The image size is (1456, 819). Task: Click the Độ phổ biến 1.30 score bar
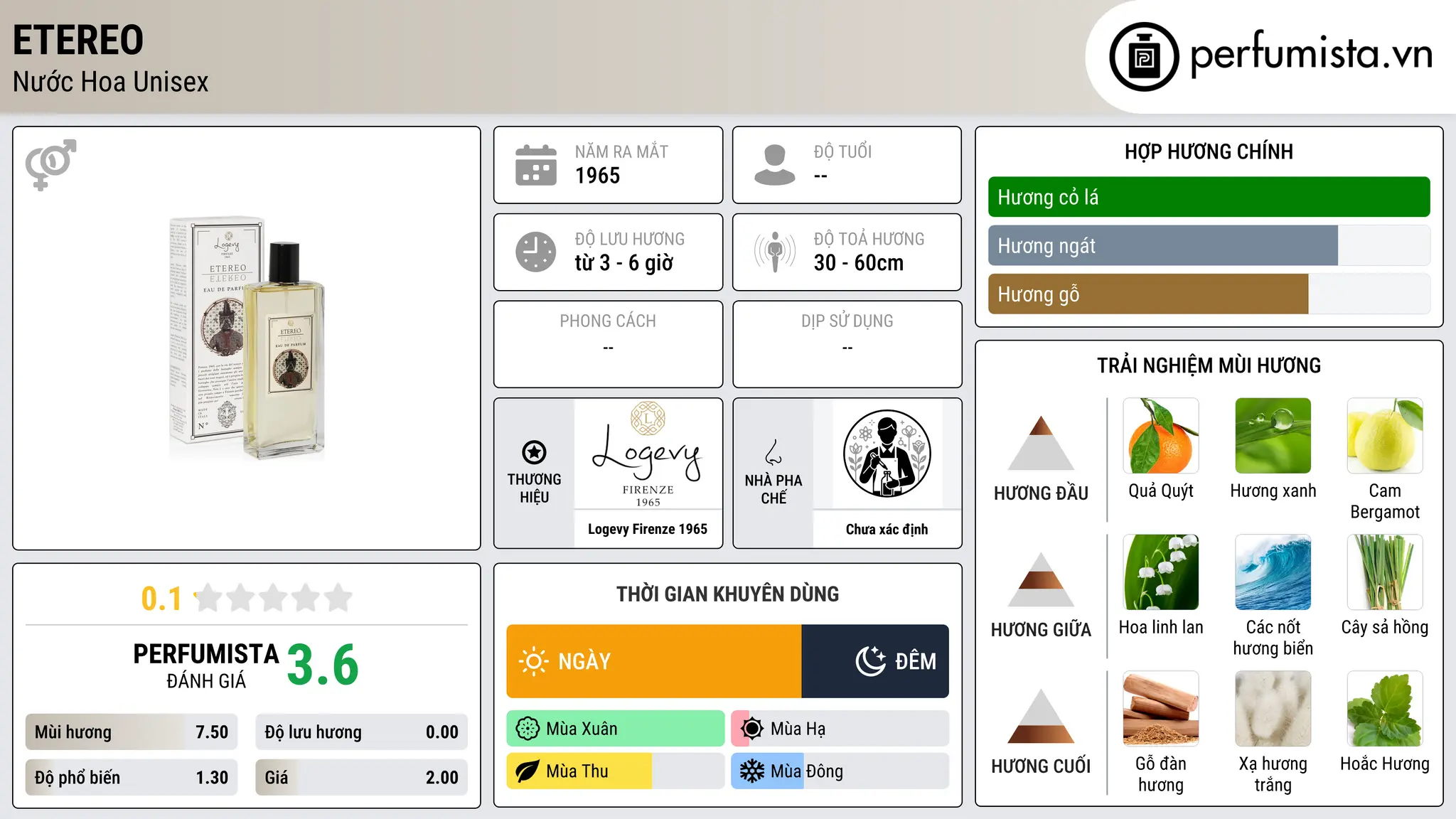click(x=132, y=778)
